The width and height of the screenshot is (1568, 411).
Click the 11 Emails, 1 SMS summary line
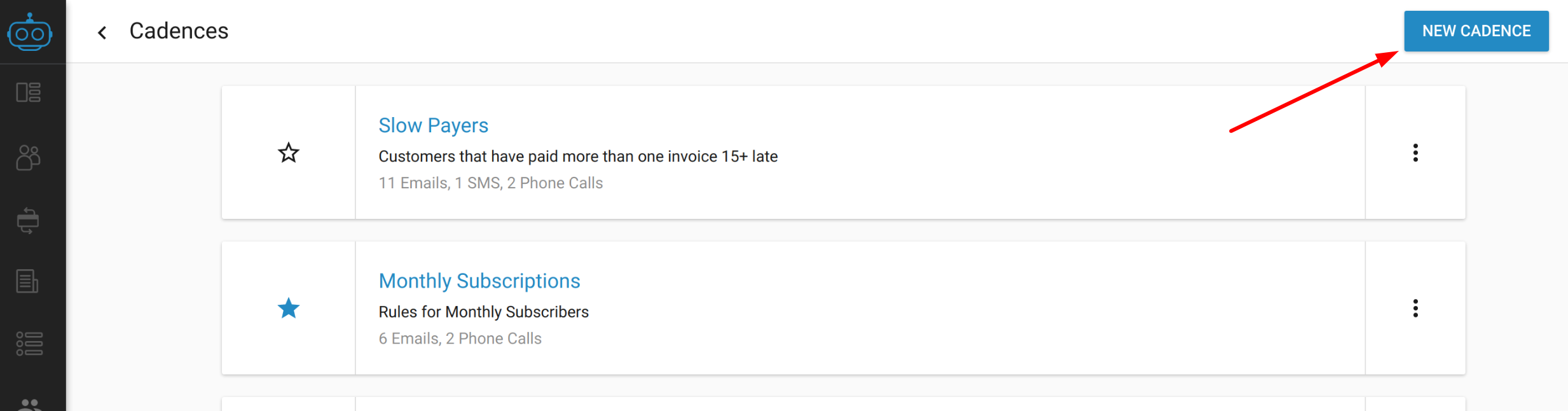(491, 183)
